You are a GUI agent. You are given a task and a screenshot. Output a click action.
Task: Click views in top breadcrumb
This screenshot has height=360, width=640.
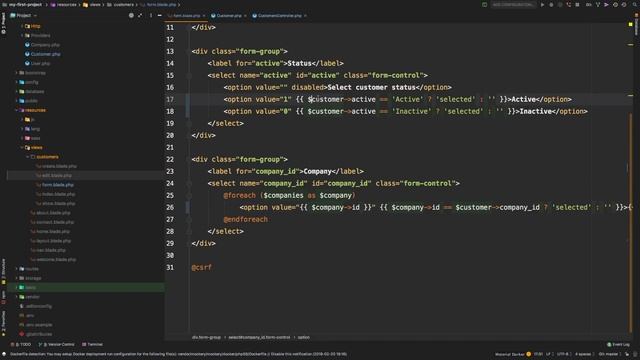95,4
